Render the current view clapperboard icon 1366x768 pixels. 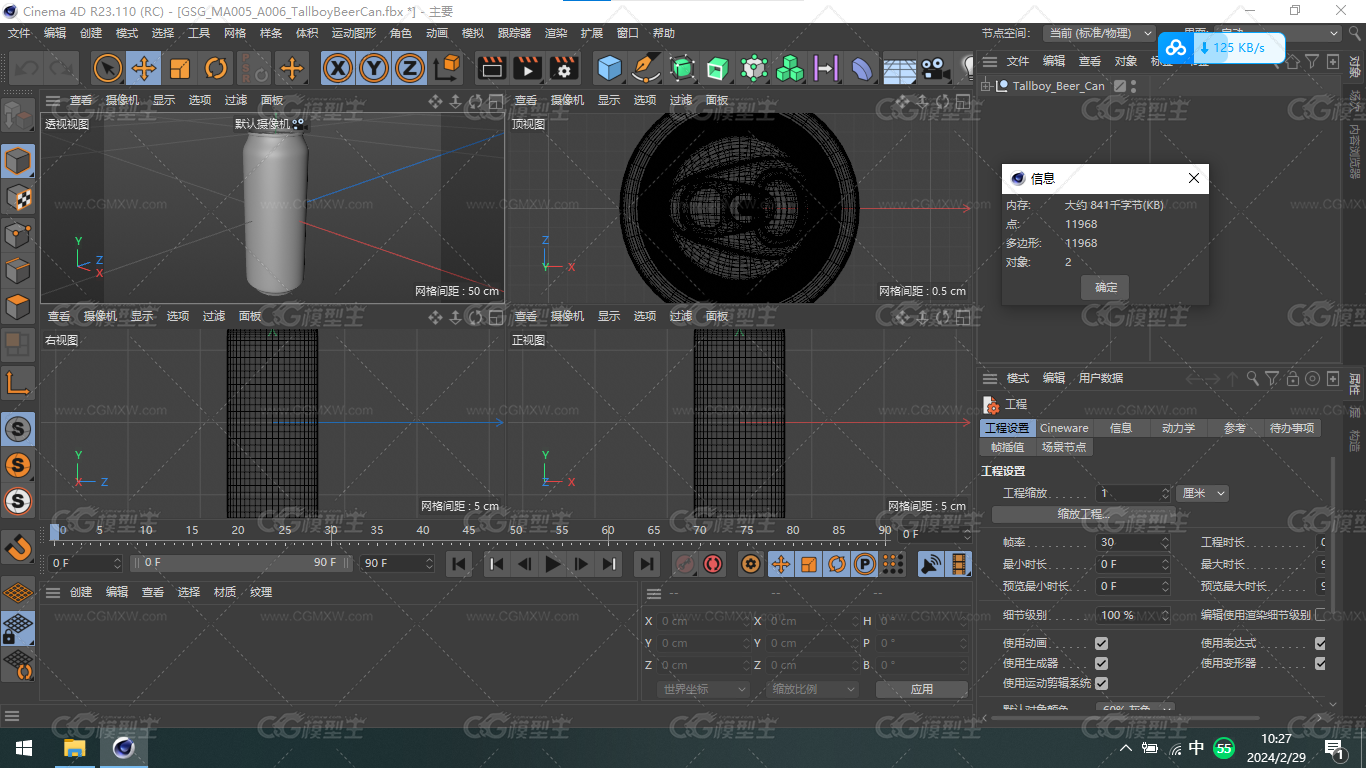click(491, 68)
